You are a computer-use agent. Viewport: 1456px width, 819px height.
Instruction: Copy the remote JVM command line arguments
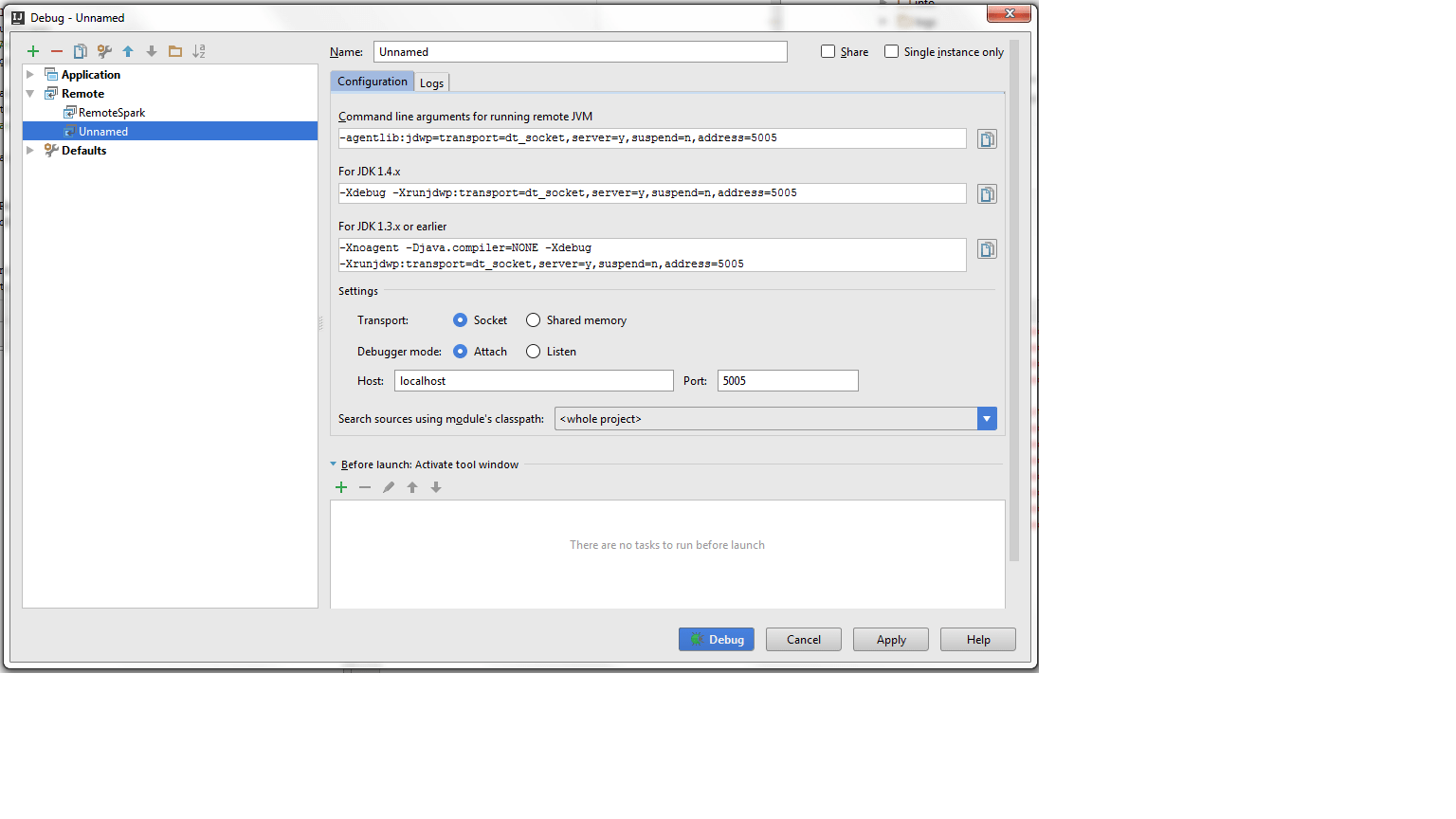click(987, 138)
